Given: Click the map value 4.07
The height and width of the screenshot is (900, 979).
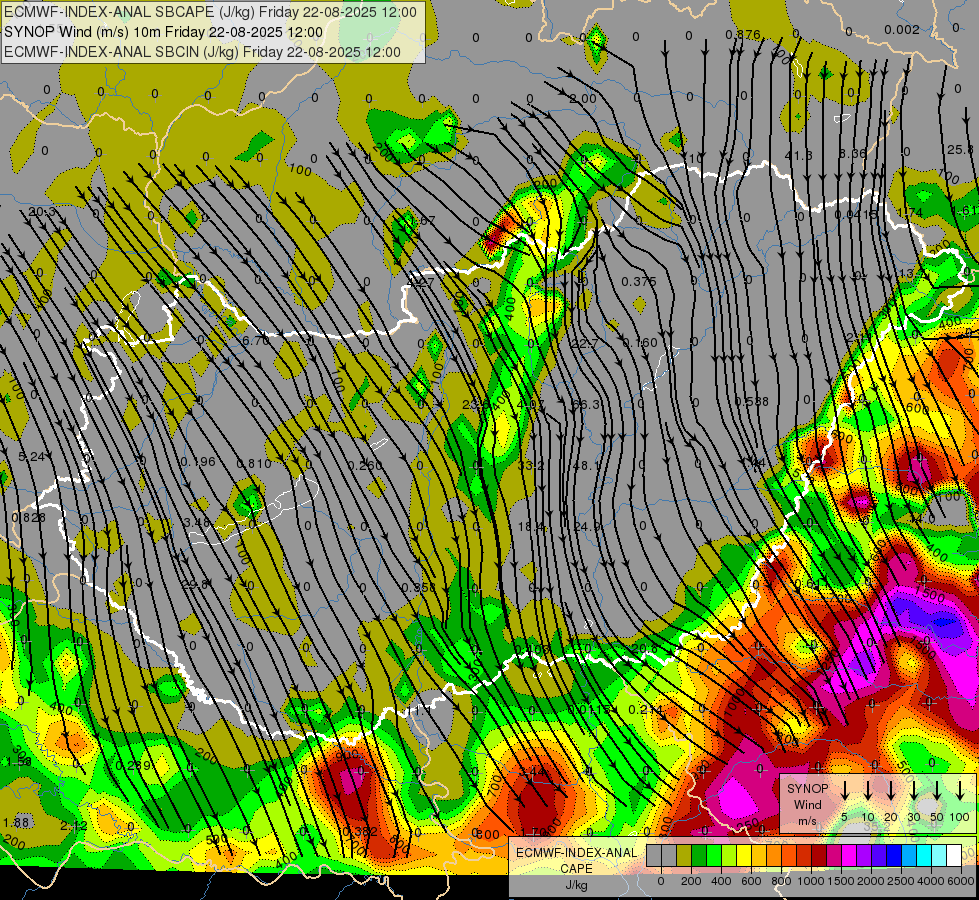Looking at the screenshot, I should coord(531,404).
